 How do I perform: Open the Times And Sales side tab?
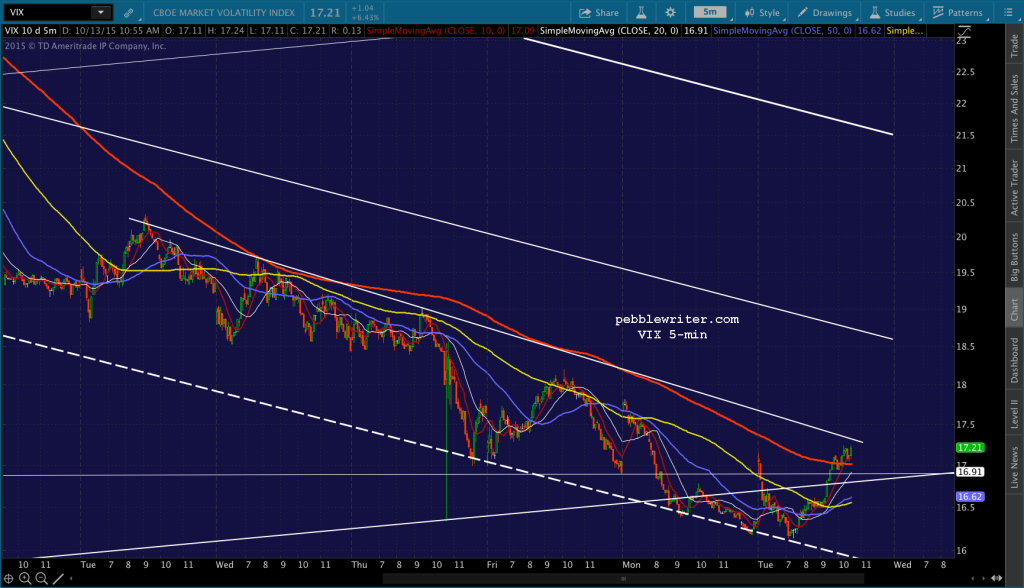(1014, 108)
